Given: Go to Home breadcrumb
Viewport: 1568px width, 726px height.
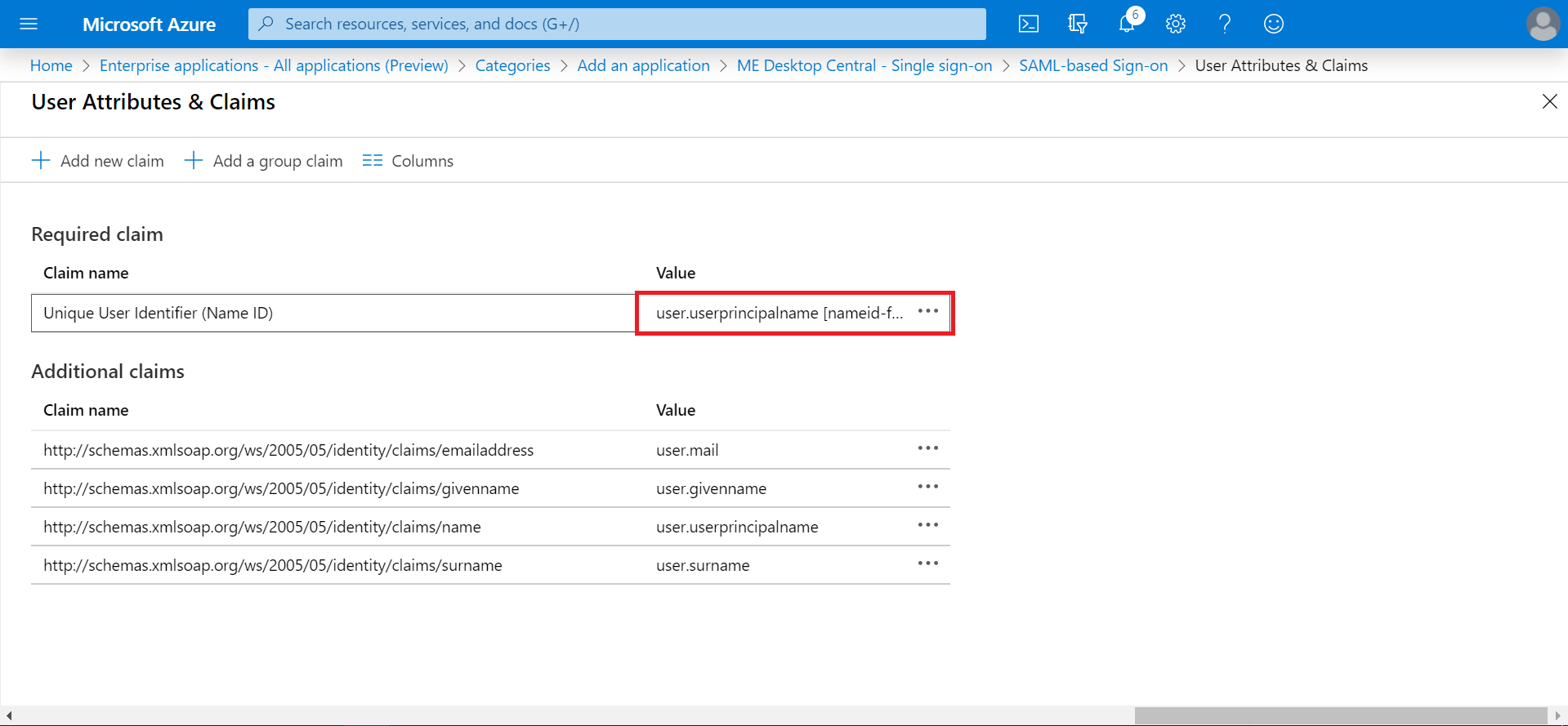Looking at the screenshot, I should [51, 65].
